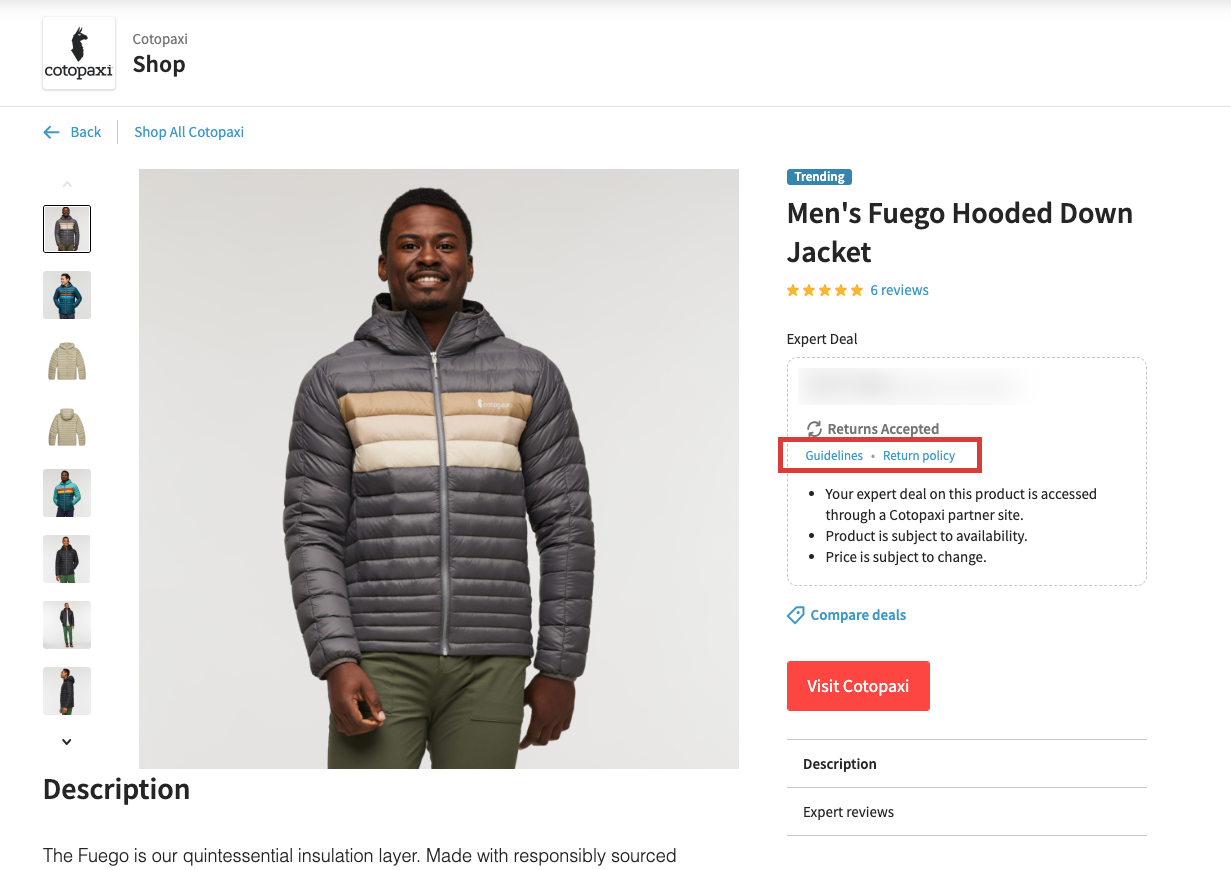Click the main jacket product image
This screenshot has height=870, width=1231.
(x=439, y=469)
